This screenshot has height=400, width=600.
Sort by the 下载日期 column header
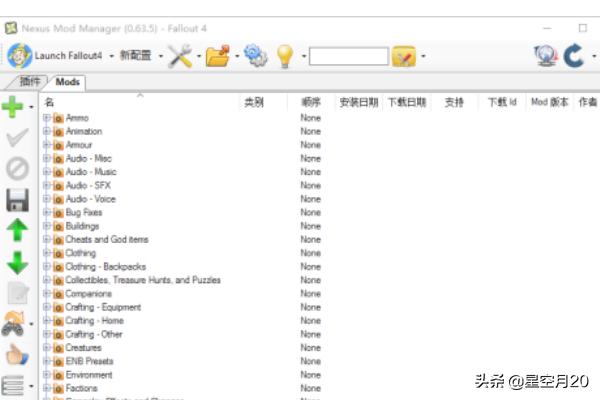point(407,102)
